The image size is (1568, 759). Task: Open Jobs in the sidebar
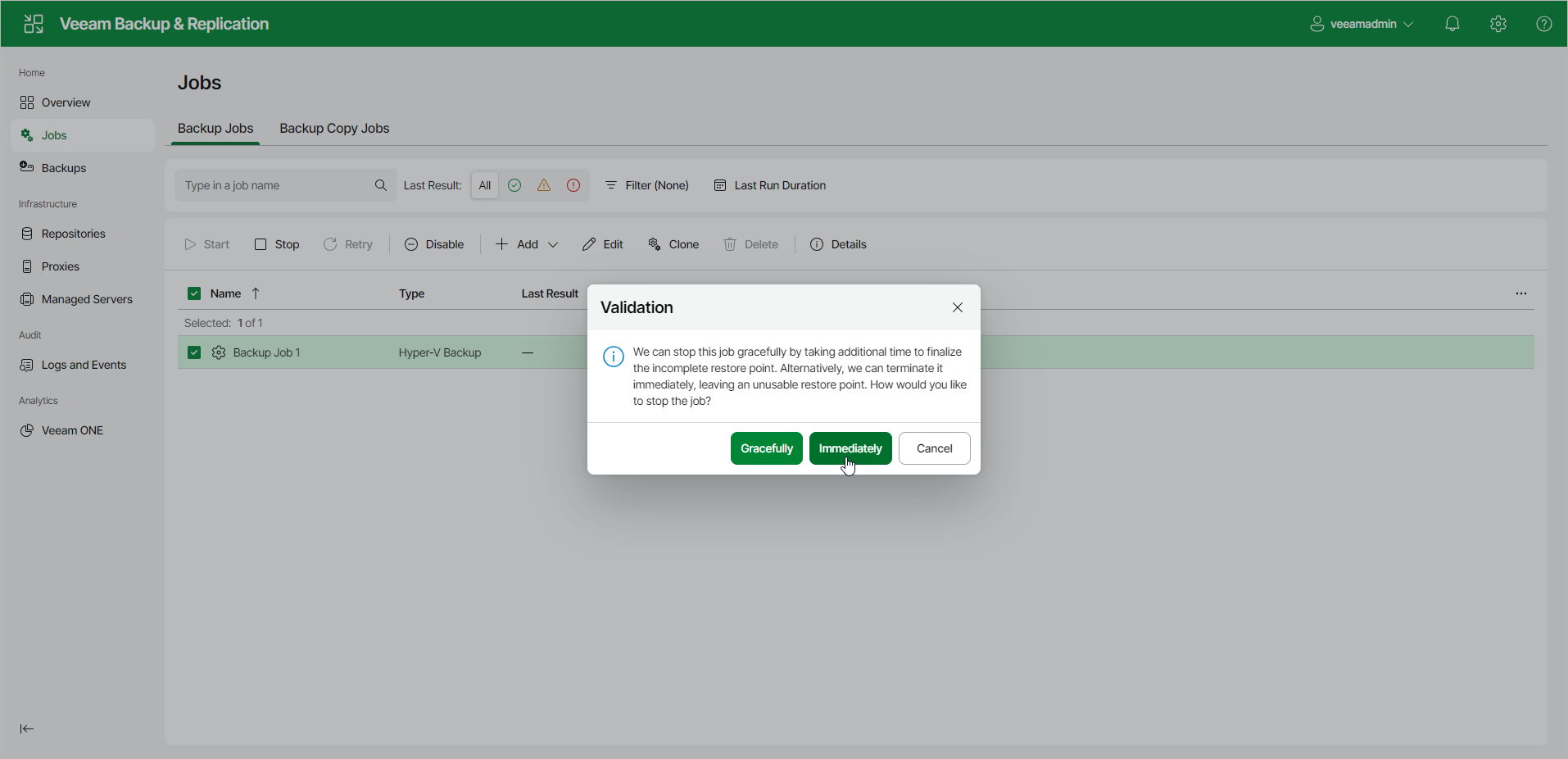(83, 135)
